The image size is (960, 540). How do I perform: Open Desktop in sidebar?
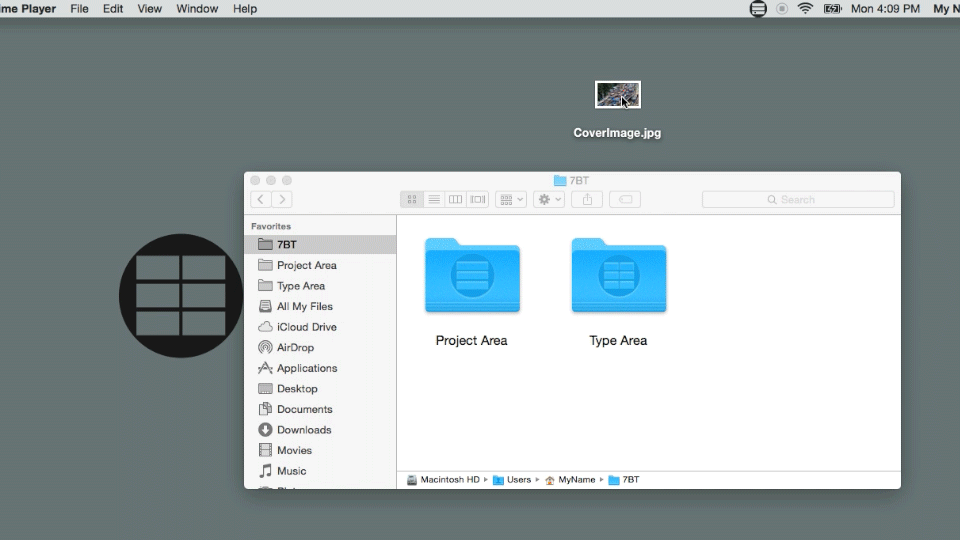pyautogui.click(x=320, y=389)
